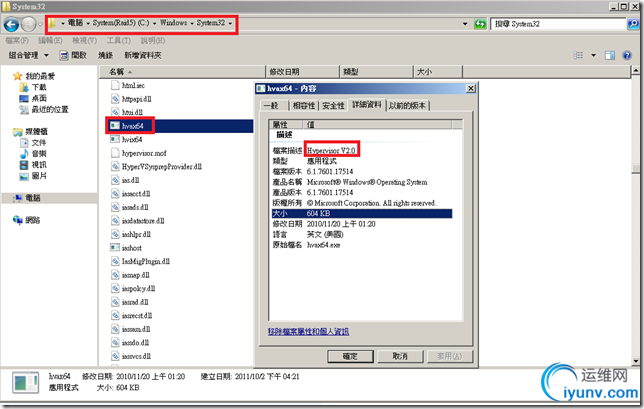Sort by the 名稱 column header
The image size is (644, 409).
(182, 72)
